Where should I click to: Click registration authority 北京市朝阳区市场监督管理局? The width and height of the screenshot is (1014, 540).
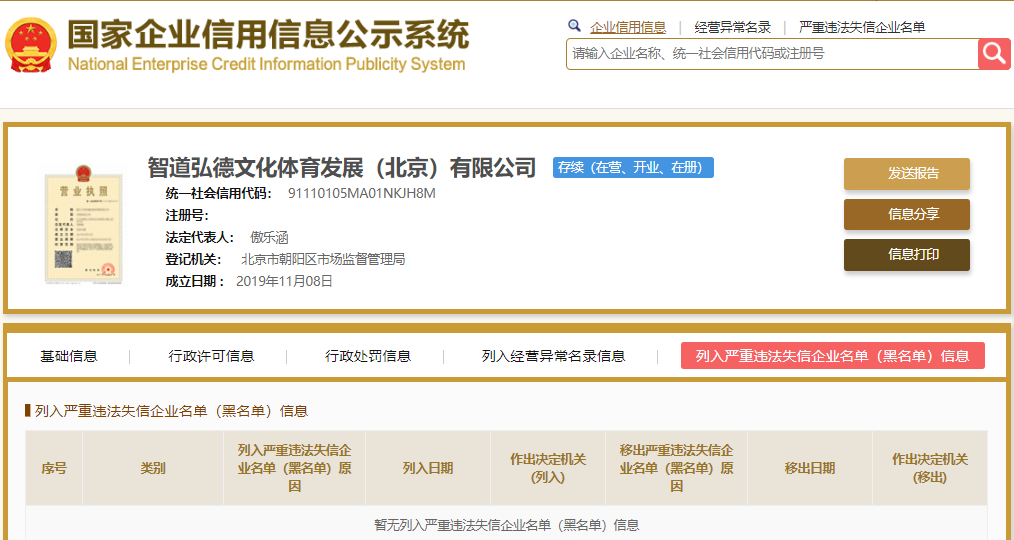click(x=323, y=259)
